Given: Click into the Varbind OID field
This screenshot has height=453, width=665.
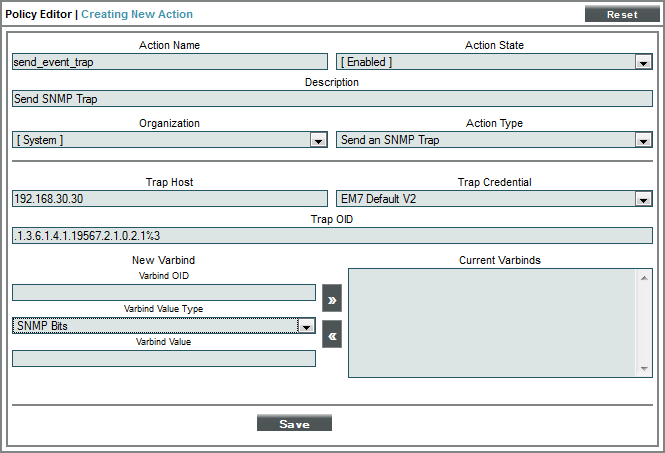Looking at the screenshot, I should pyautogui.click(x=164, y=292).
